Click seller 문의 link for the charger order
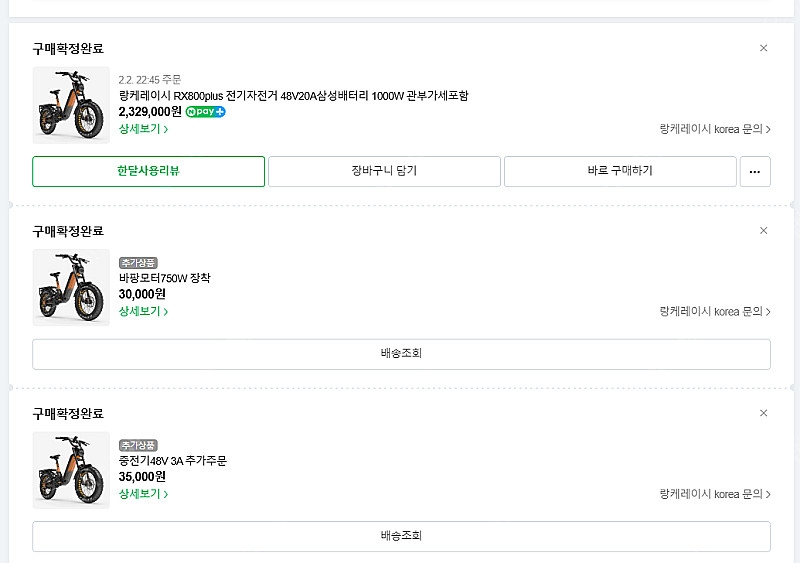800x563 pixels. [714, 494]
